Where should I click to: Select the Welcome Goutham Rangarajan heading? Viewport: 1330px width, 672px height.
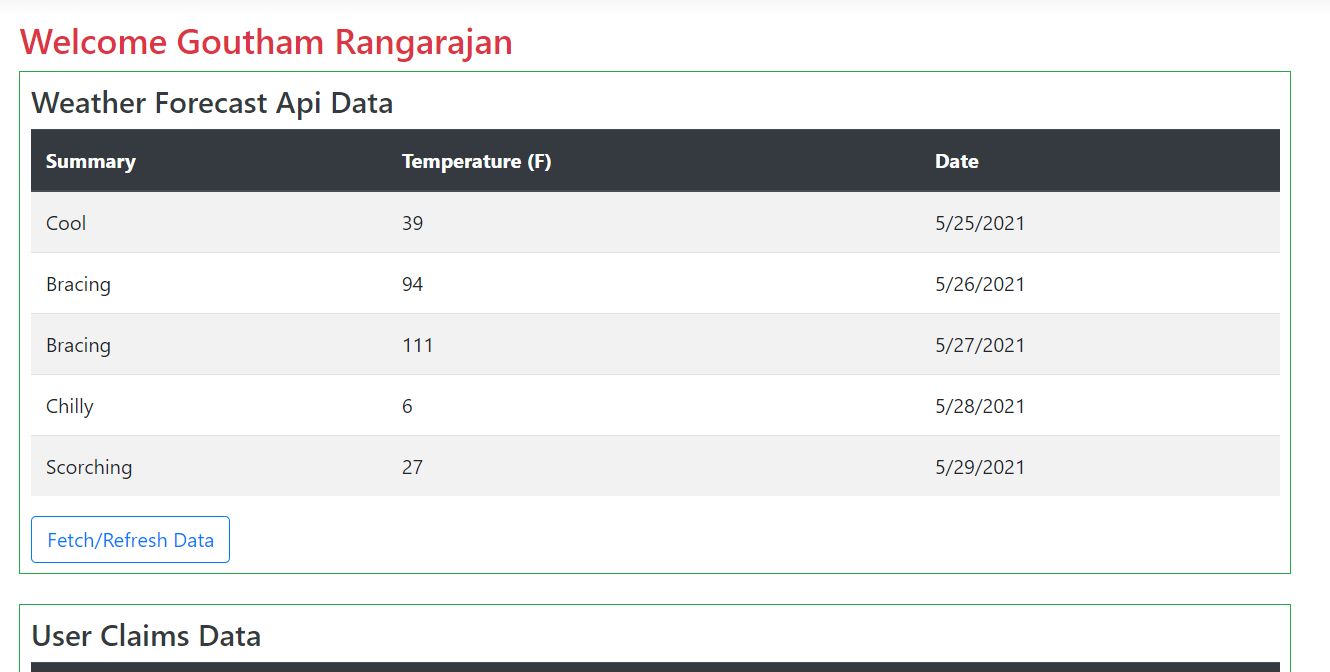pyautogui.click(x=266, y=42)
